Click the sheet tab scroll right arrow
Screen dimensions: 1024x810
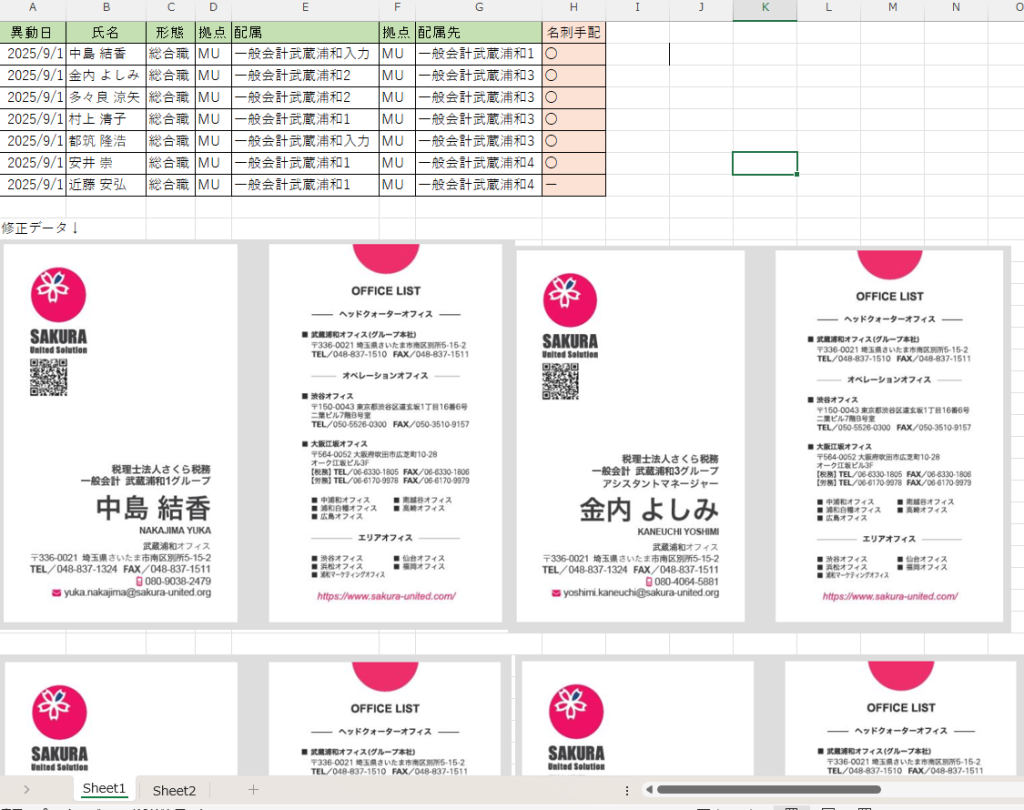(26, 790)
